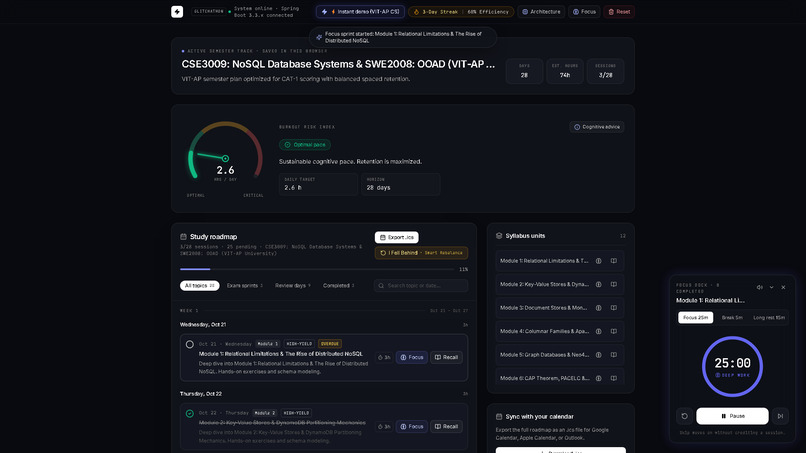The height and width of the screenshot is (453, 806).
Task: Click book icon for Module 6 syllabus unit
Action: [x=614, y=378]
